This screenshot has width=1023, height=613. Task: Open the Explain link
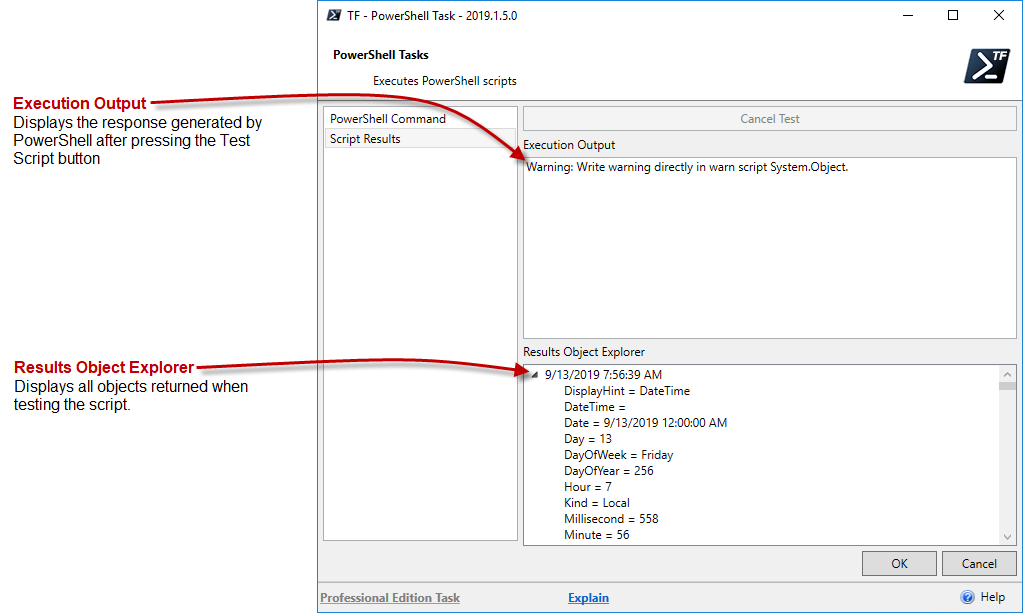588,597
